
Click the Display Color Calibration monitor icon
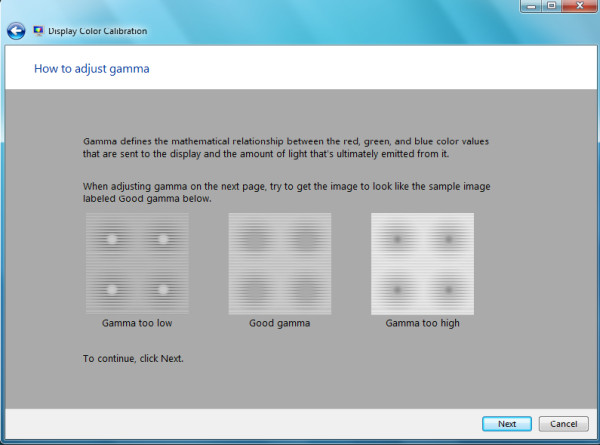(38, 31)
